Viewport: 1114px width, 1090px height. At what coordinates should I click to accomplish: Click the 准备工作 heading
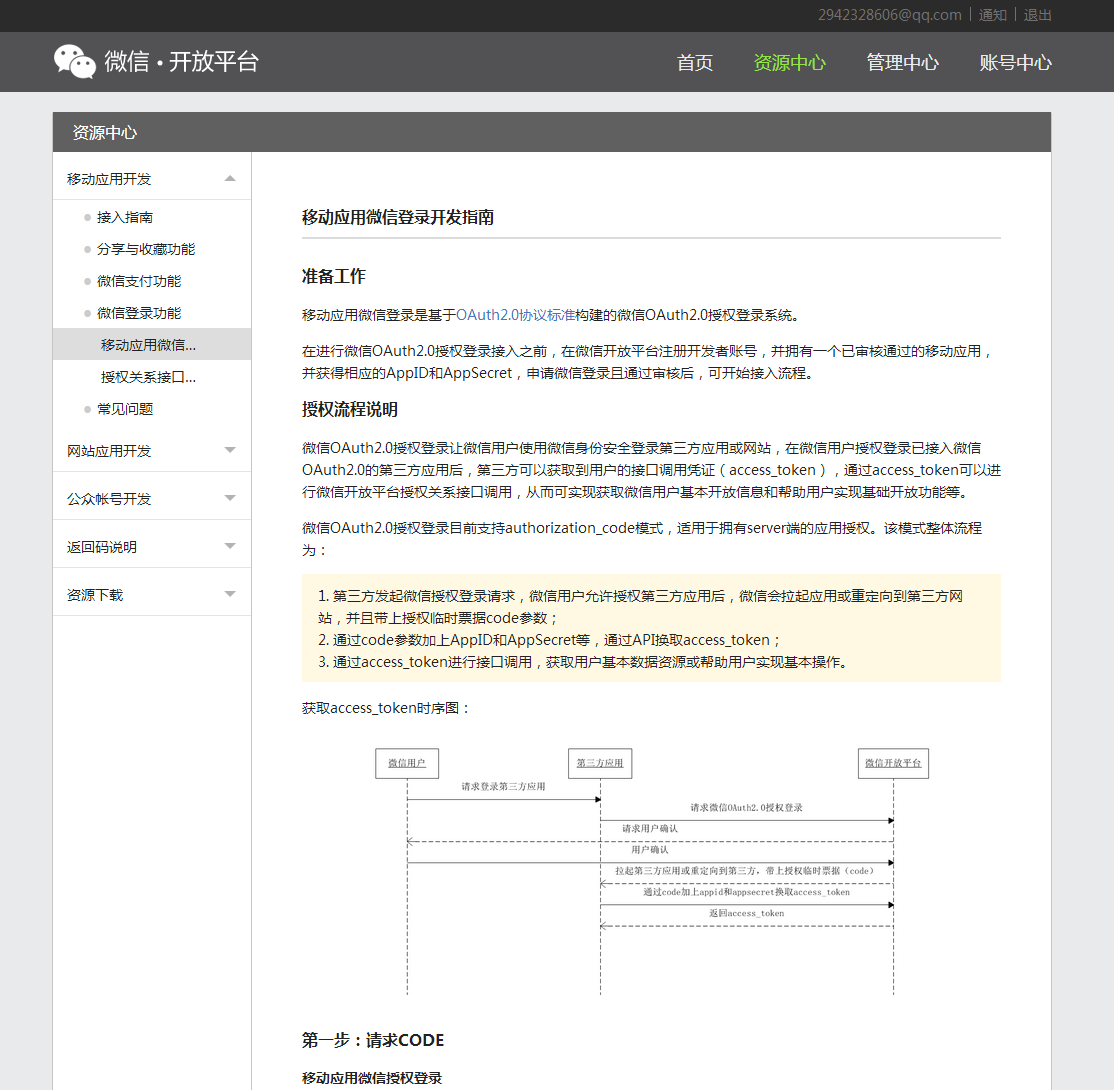pyautogui.click(x=333, y=276)
